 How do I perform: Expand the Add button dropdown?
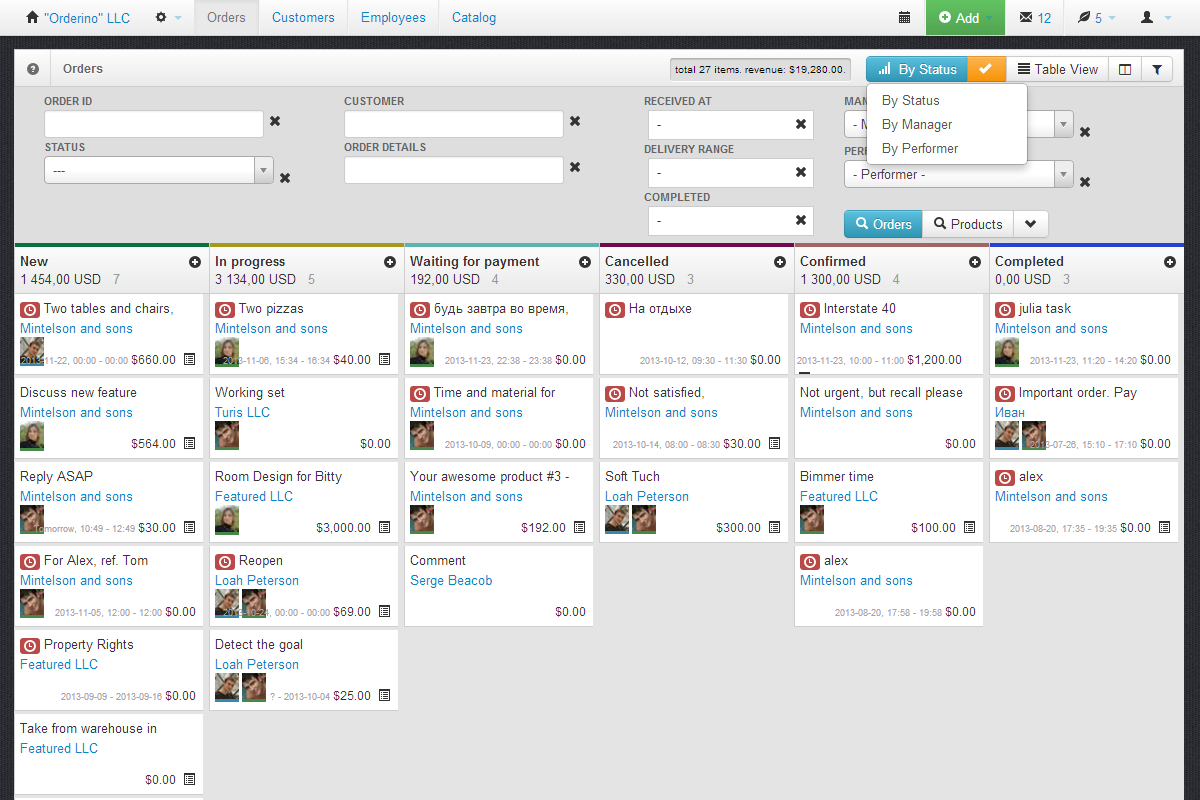point(989,18)
